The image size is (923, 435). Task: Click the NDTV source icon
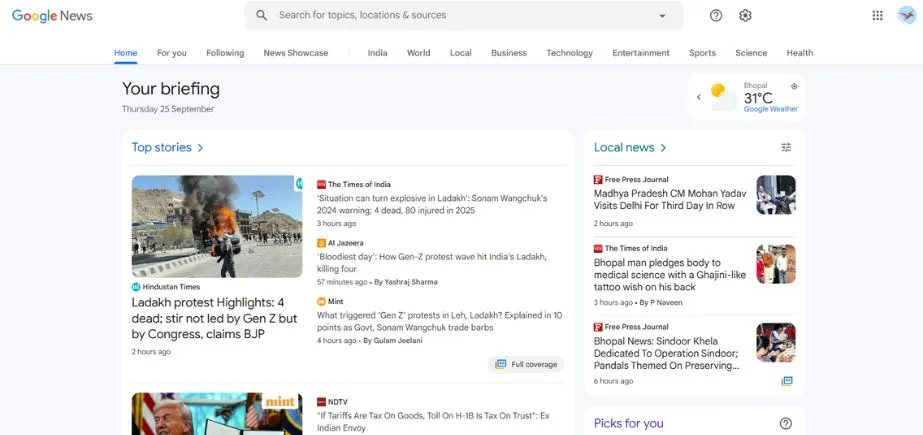(x=321, y=402)
